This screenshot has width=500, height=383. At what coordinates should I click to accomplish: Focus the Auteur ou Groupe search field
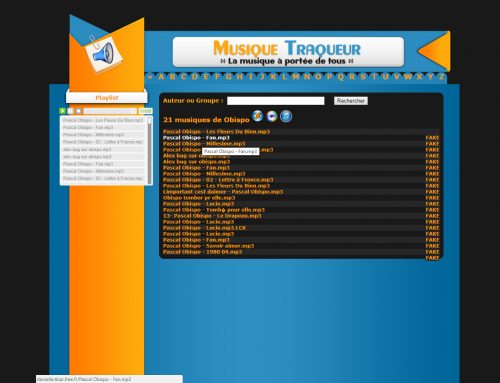[x=276, y=101]
